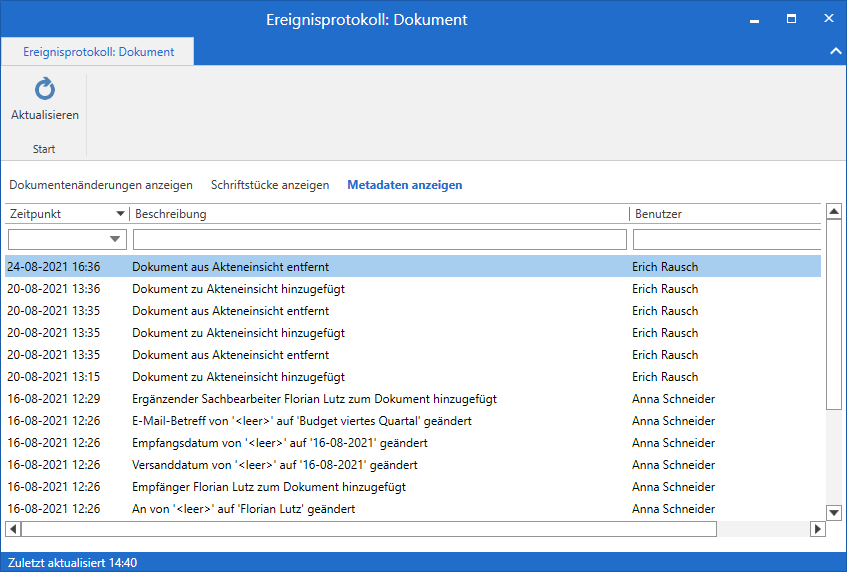The width and height of the screenshot is (847, 572).
Task: Select the 'E-Mail-Betreff' Budget viertes Quartal row
Action: (301, 421)
